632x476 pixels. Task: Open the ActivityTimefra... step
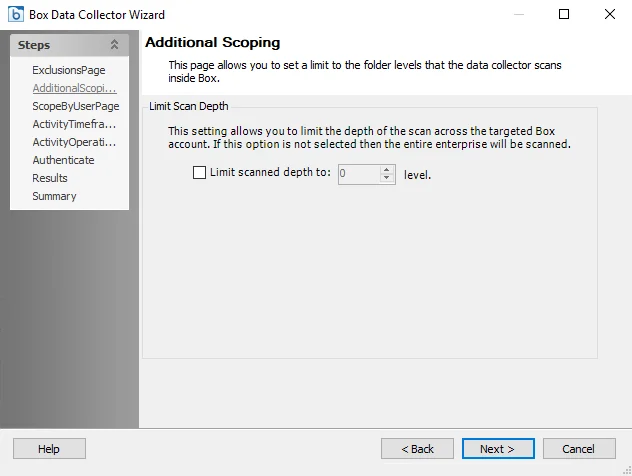pos(74,124)
